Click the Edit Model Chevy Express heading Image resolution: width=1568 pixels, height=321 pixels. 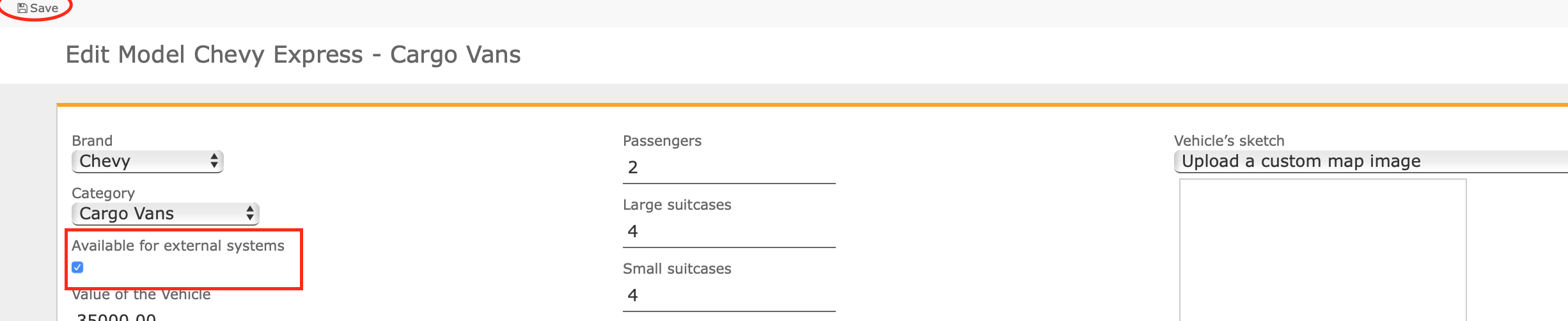pyautogui.click(x=293, y=55)
